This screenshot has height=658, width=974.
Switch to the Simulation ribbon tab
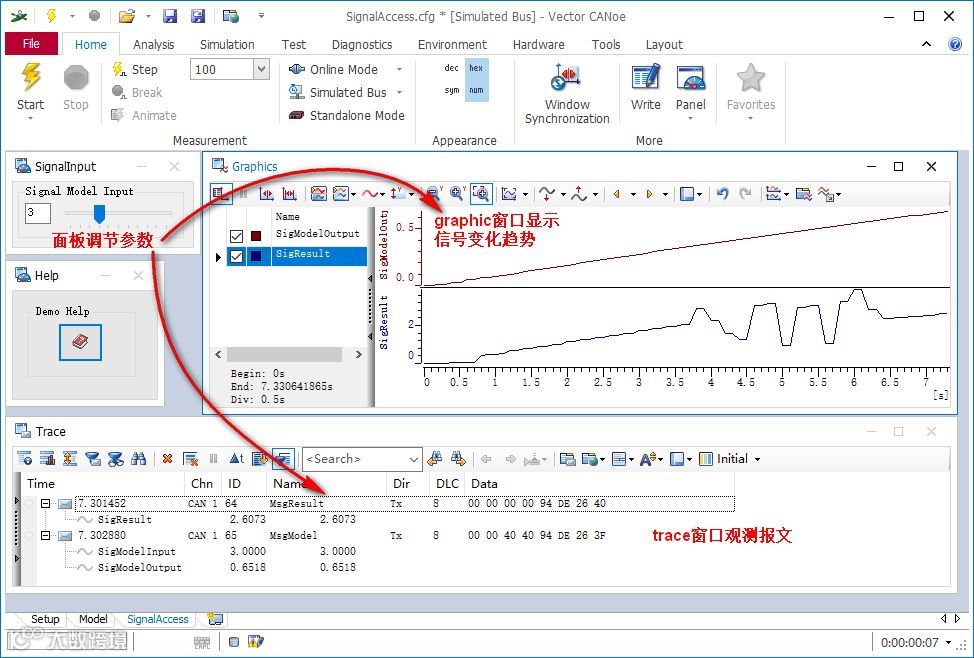227,44
